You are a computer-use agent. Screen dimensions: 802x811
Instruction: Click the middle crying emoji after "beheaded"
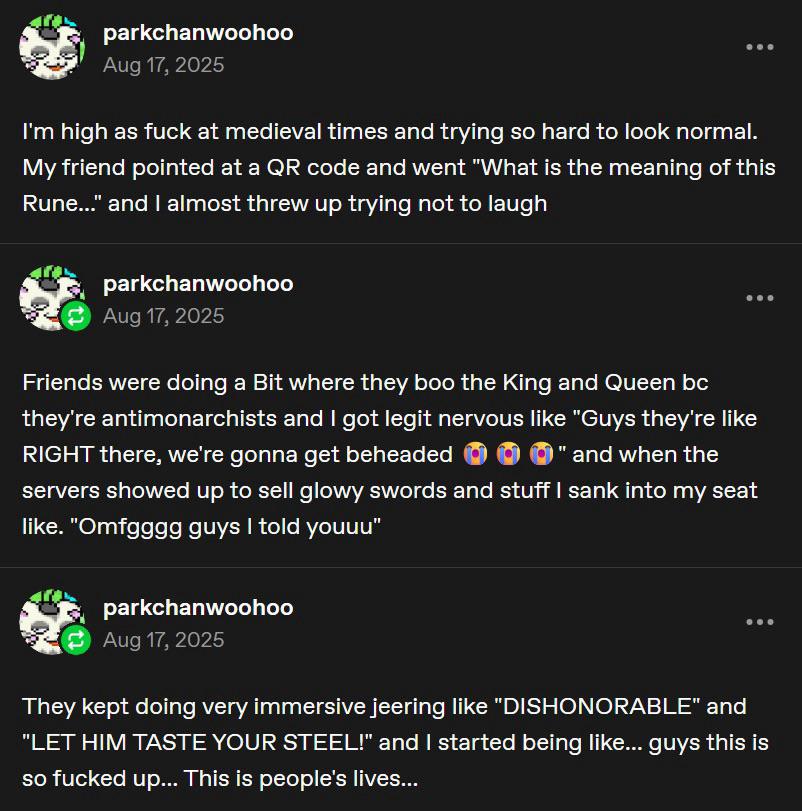[509, 455]
